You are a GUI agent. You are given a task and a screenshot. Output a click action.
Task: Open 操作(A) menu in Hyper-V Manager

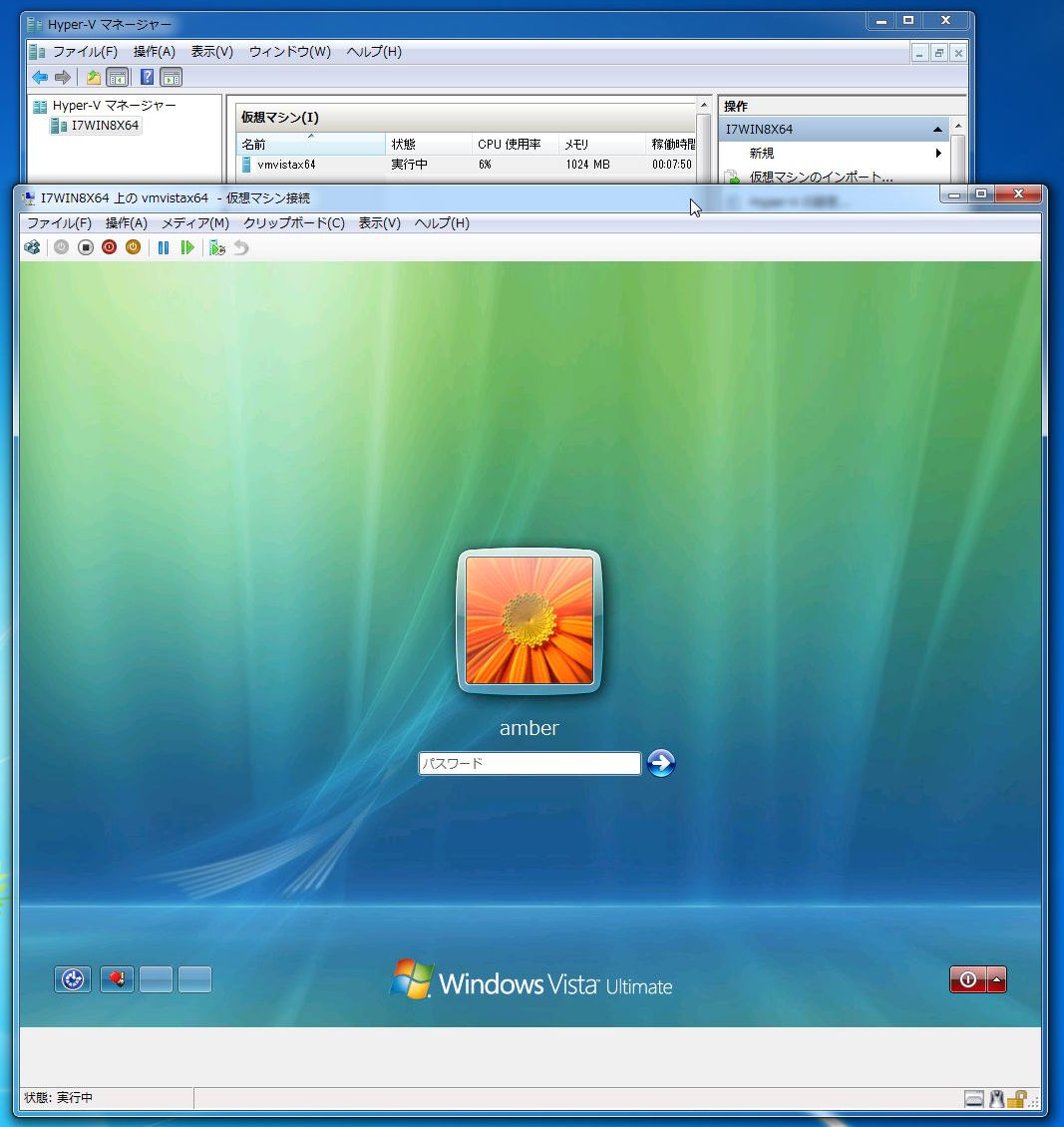pyautogui.click(x=155, y=52)
